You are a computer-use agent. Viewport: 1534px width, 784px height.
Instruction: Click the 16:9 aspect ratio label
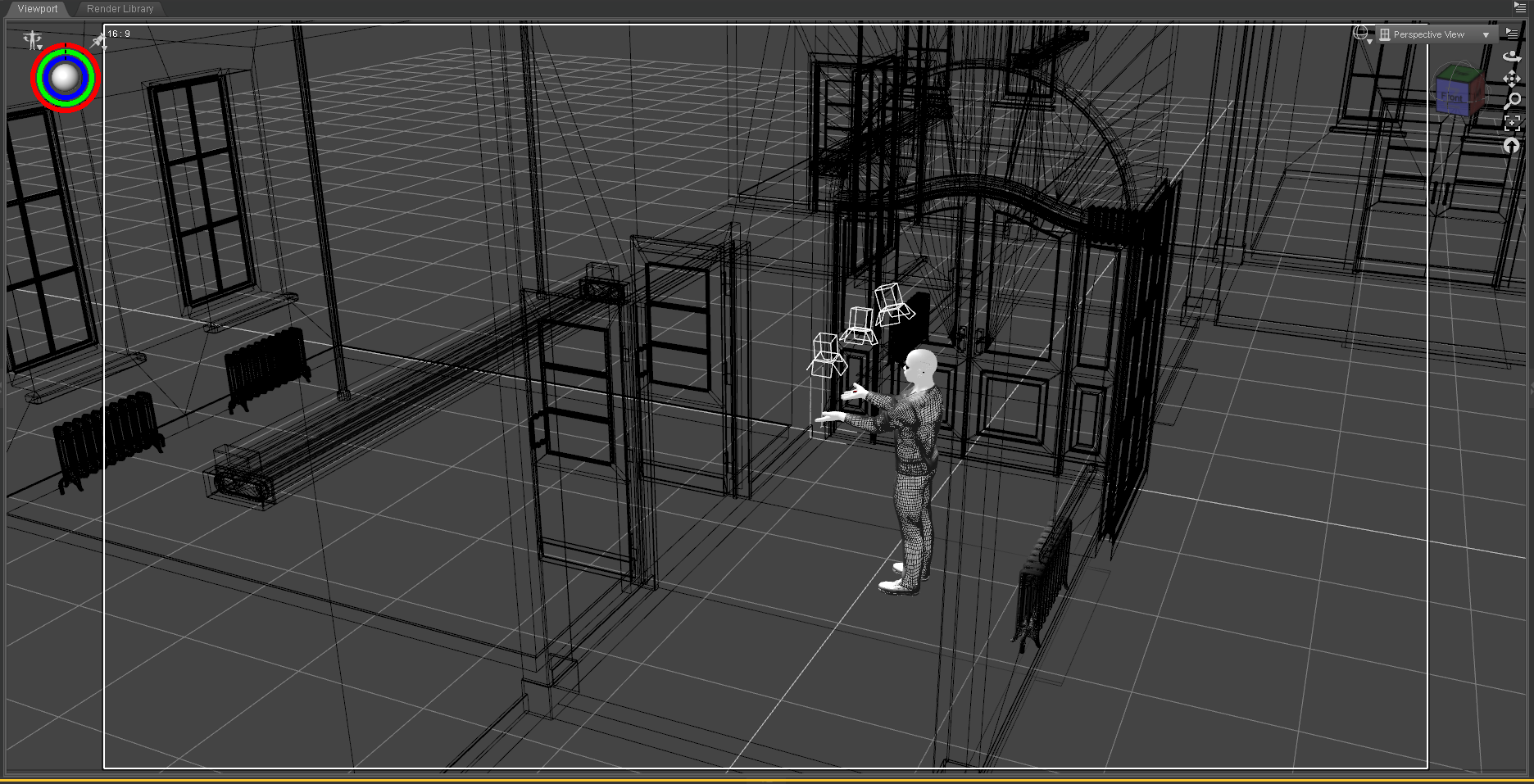click(120, 34)
